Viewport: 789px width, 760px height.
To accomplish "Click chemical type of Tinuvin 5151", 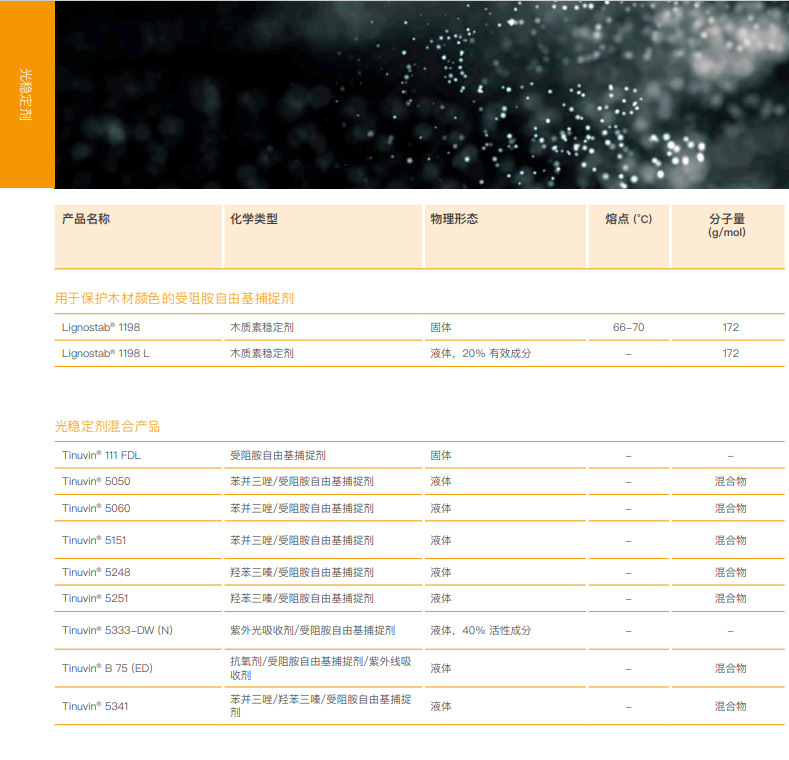I will pos(302,541).
